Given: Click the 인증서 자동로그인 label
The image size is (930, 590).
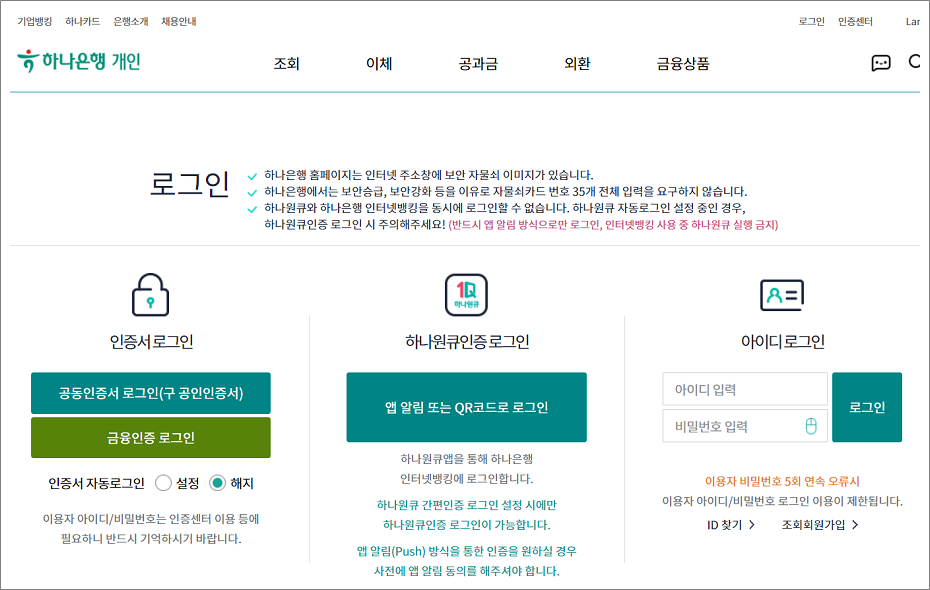Looking at the screenshot, I should pos(96,483).
